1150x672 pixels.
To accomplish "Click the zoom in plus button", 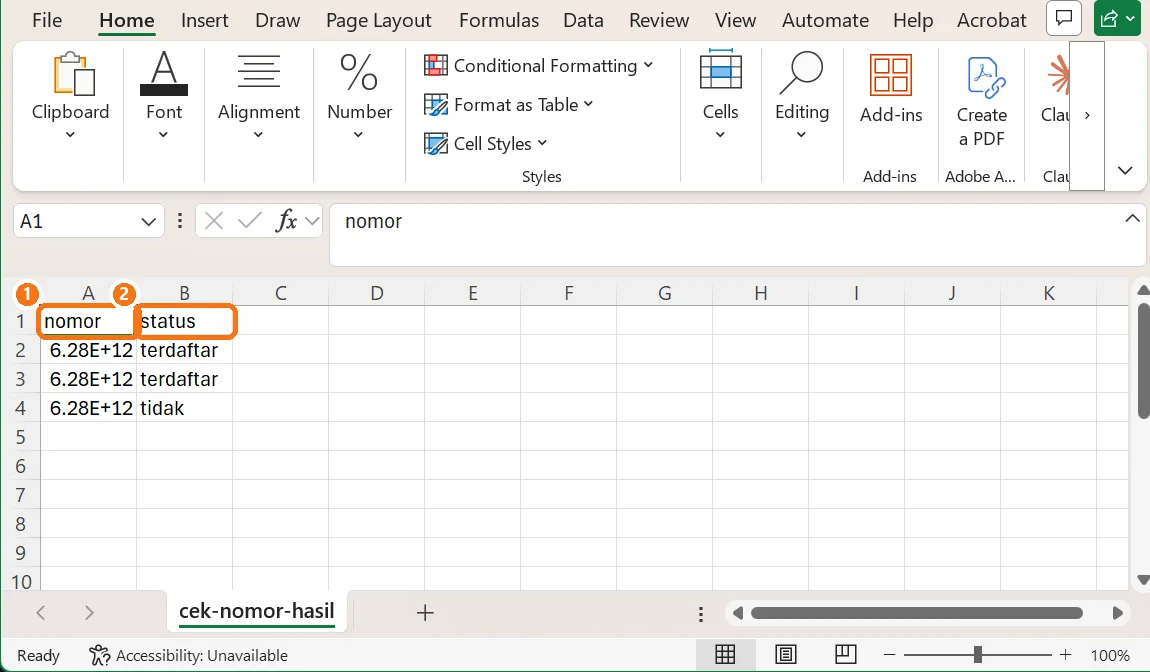I will [1066, 655].
